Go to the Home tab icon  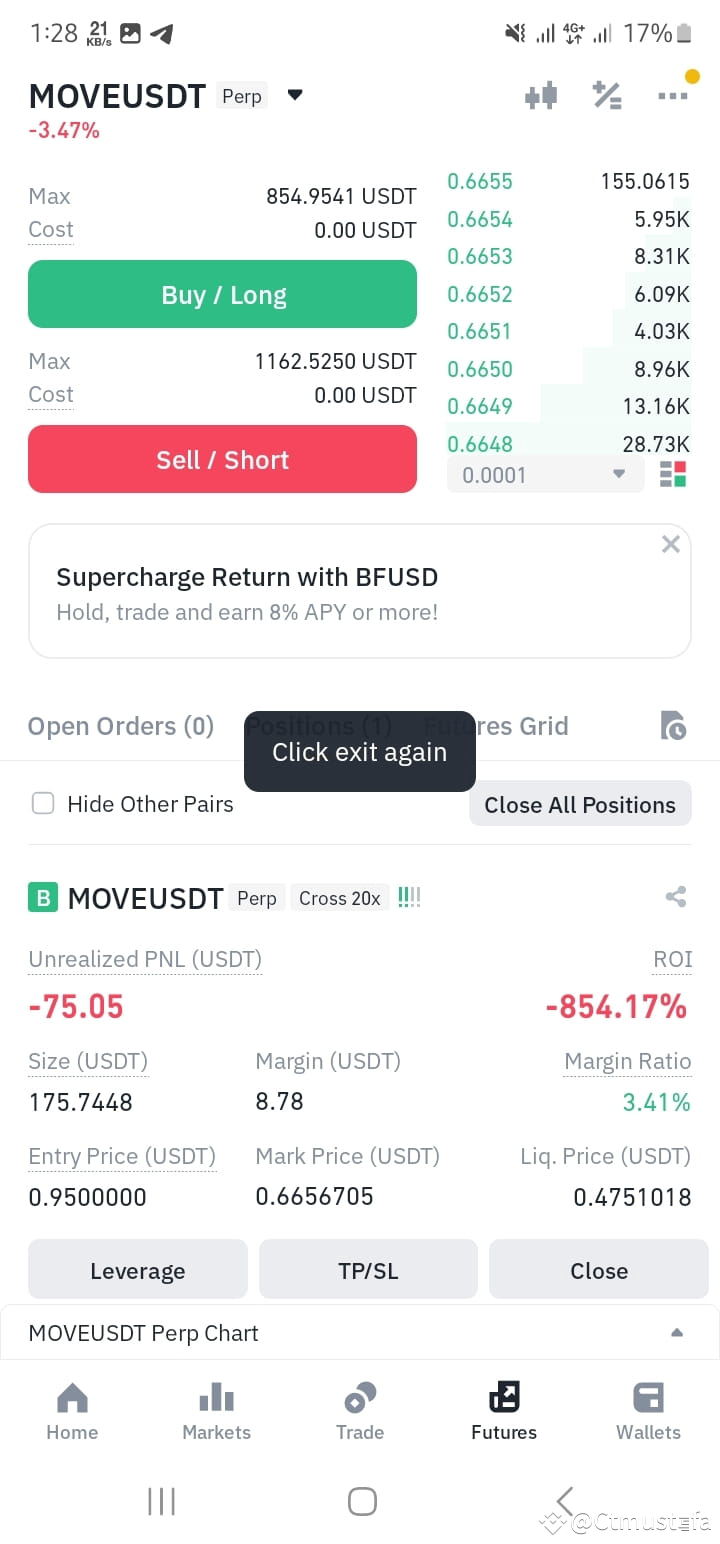pyautogui.click(x=72, y=1397)
